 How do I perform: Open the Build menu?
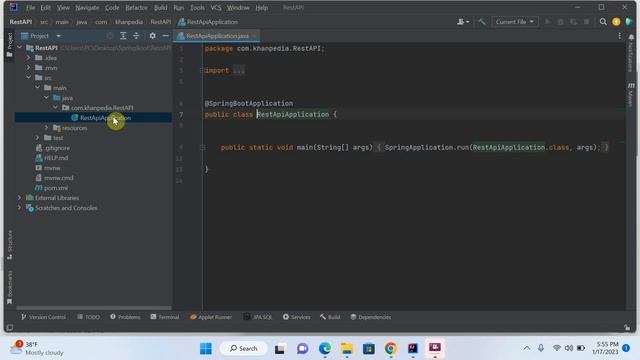point(160,8)
